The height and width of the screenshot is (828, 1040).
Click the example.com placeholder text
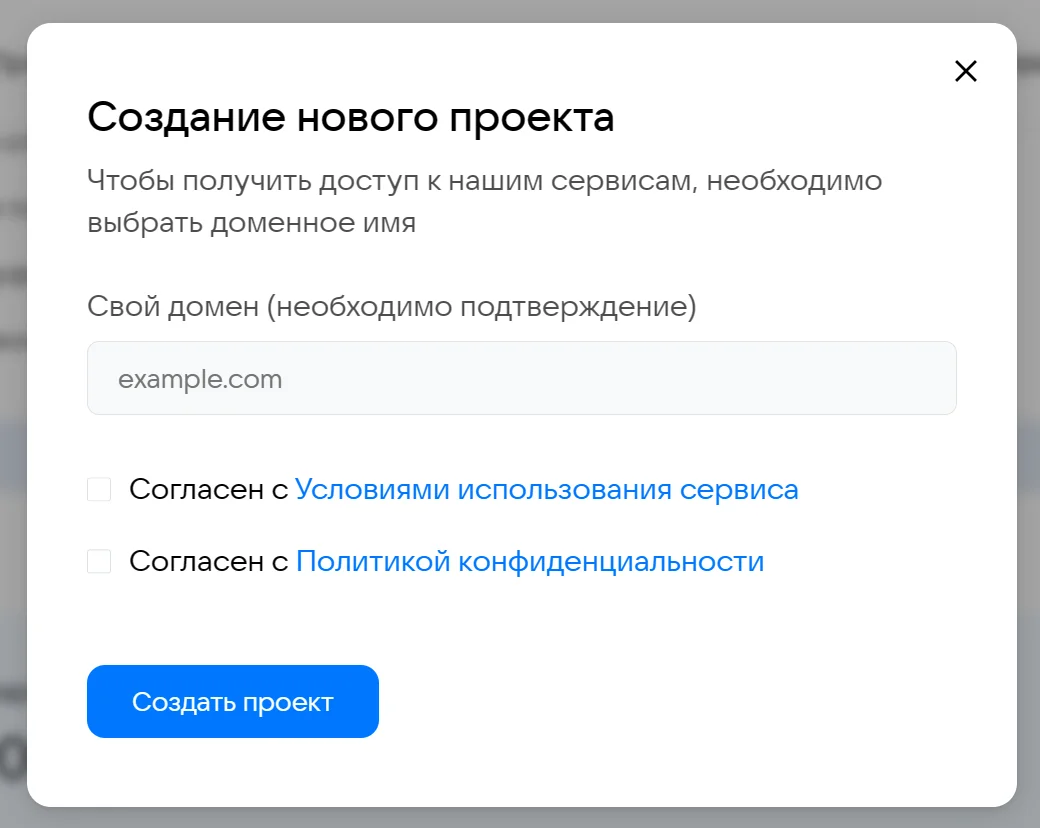(200, 379)
